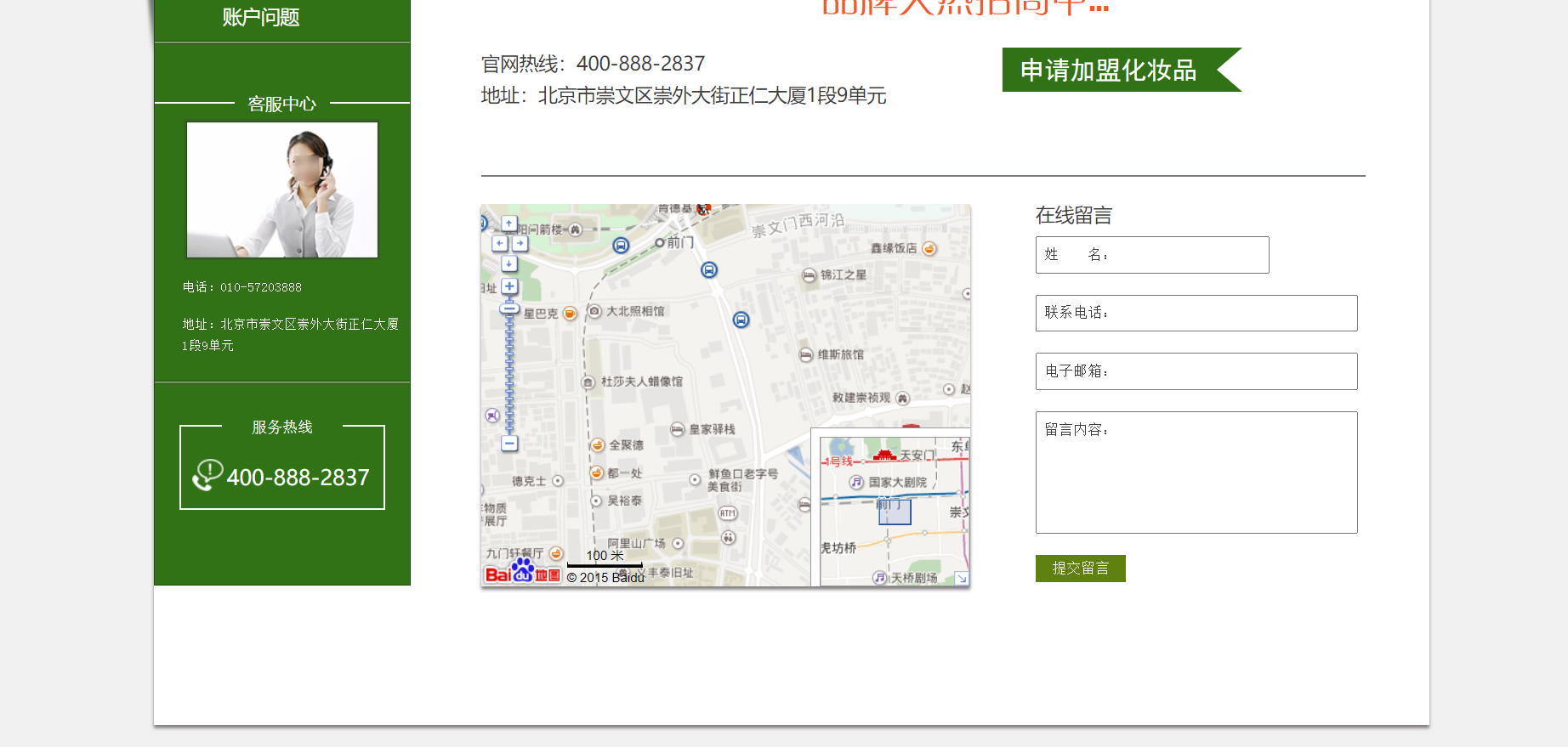Focus the 联系电话 input field
The image size is (1568, 747).
pos(1196,313)
